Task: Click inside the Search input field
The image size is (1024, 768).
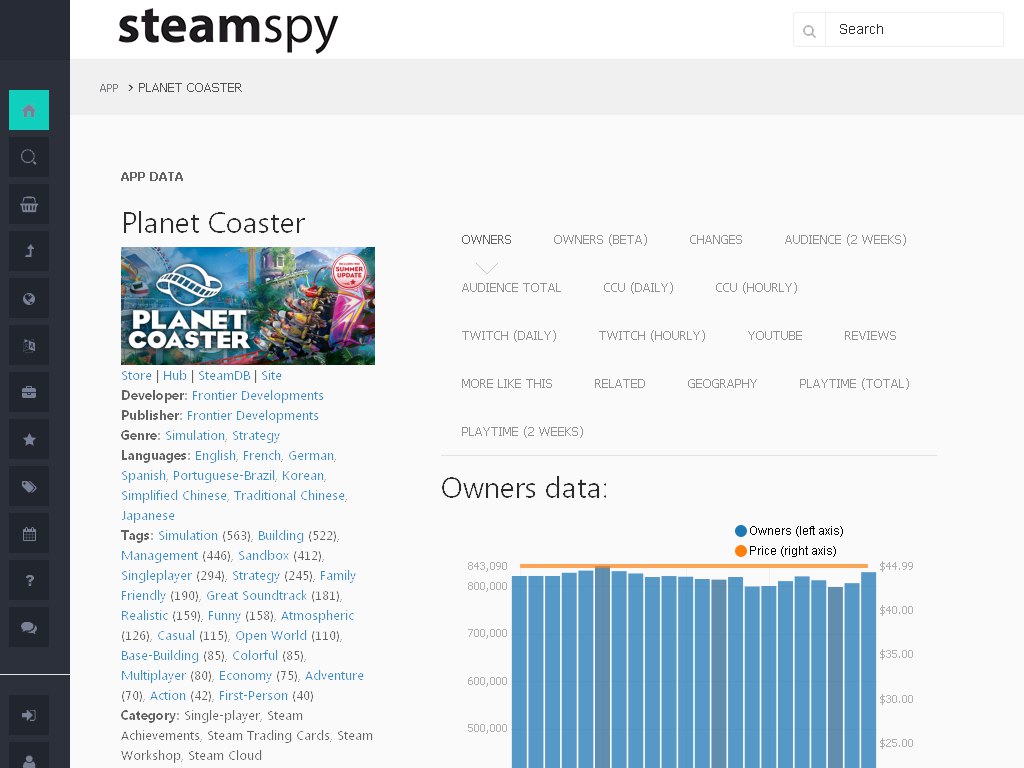Action: [914, 29]
